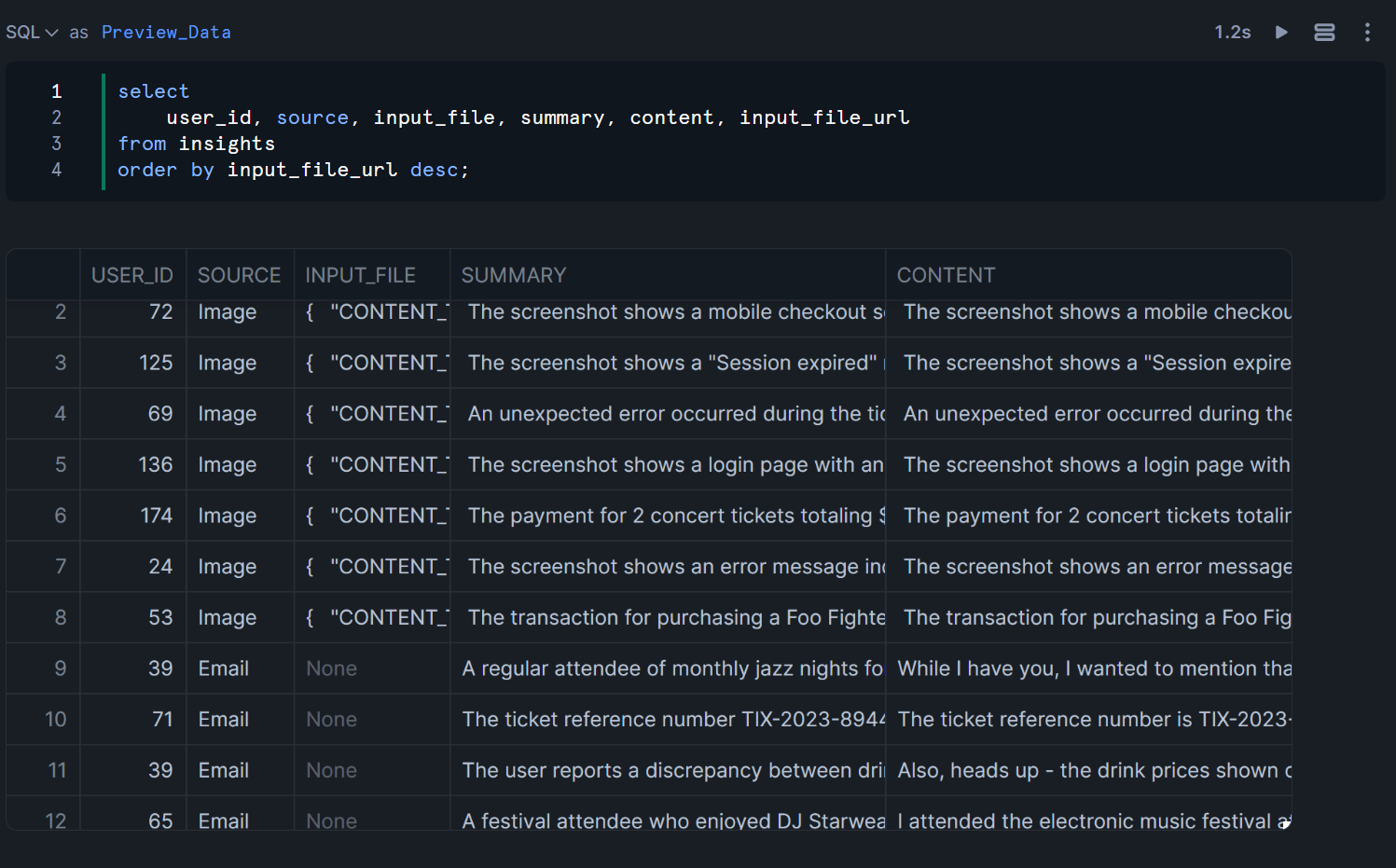Place cursor in SQL line 1 'select'

154,91
